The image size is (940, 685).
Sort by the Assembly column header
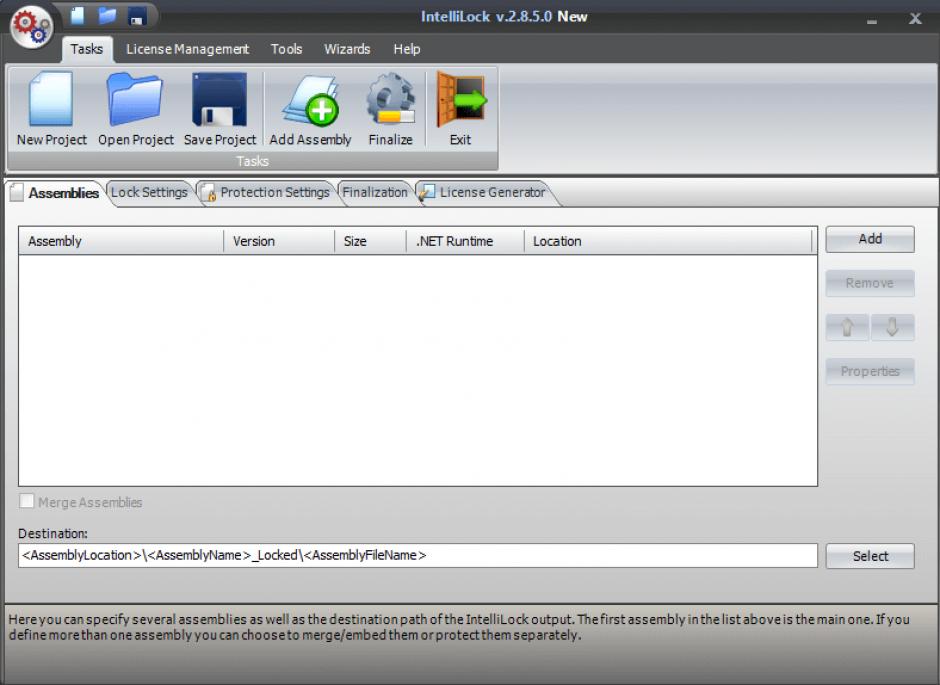click(121, 241)
